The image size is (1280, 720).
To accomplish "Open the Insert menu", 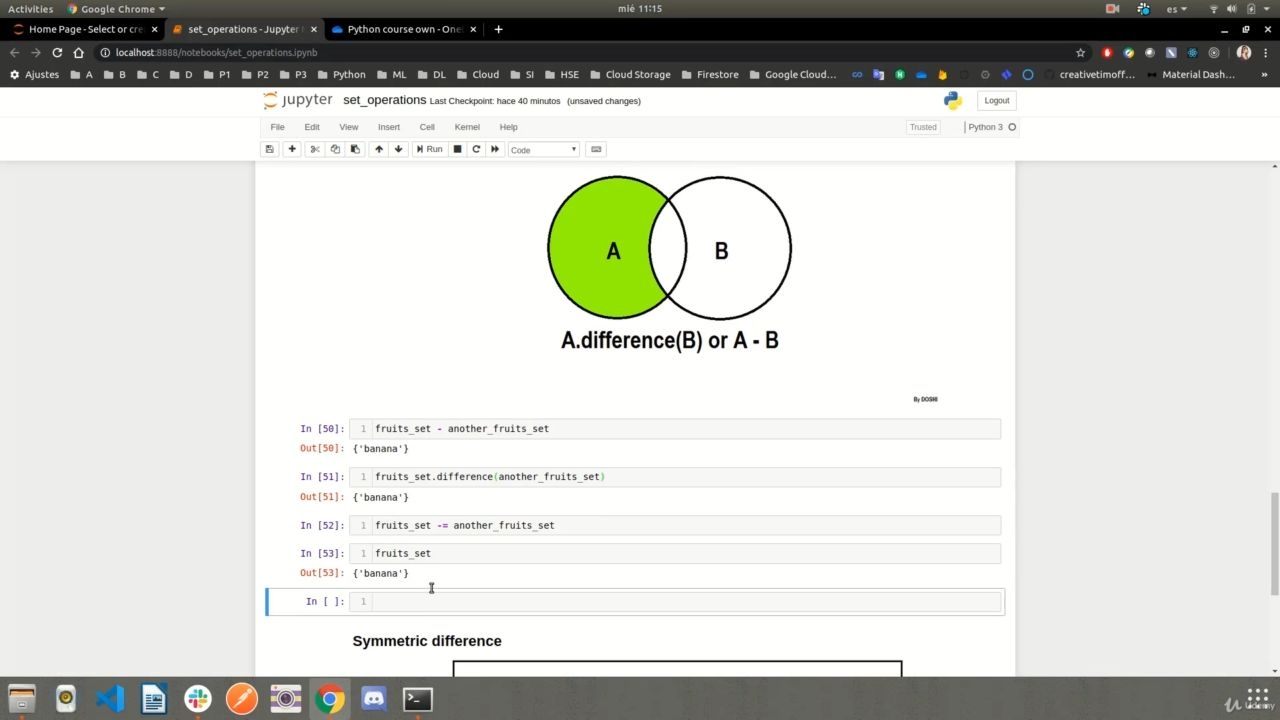I will click(x=389, y=127).
